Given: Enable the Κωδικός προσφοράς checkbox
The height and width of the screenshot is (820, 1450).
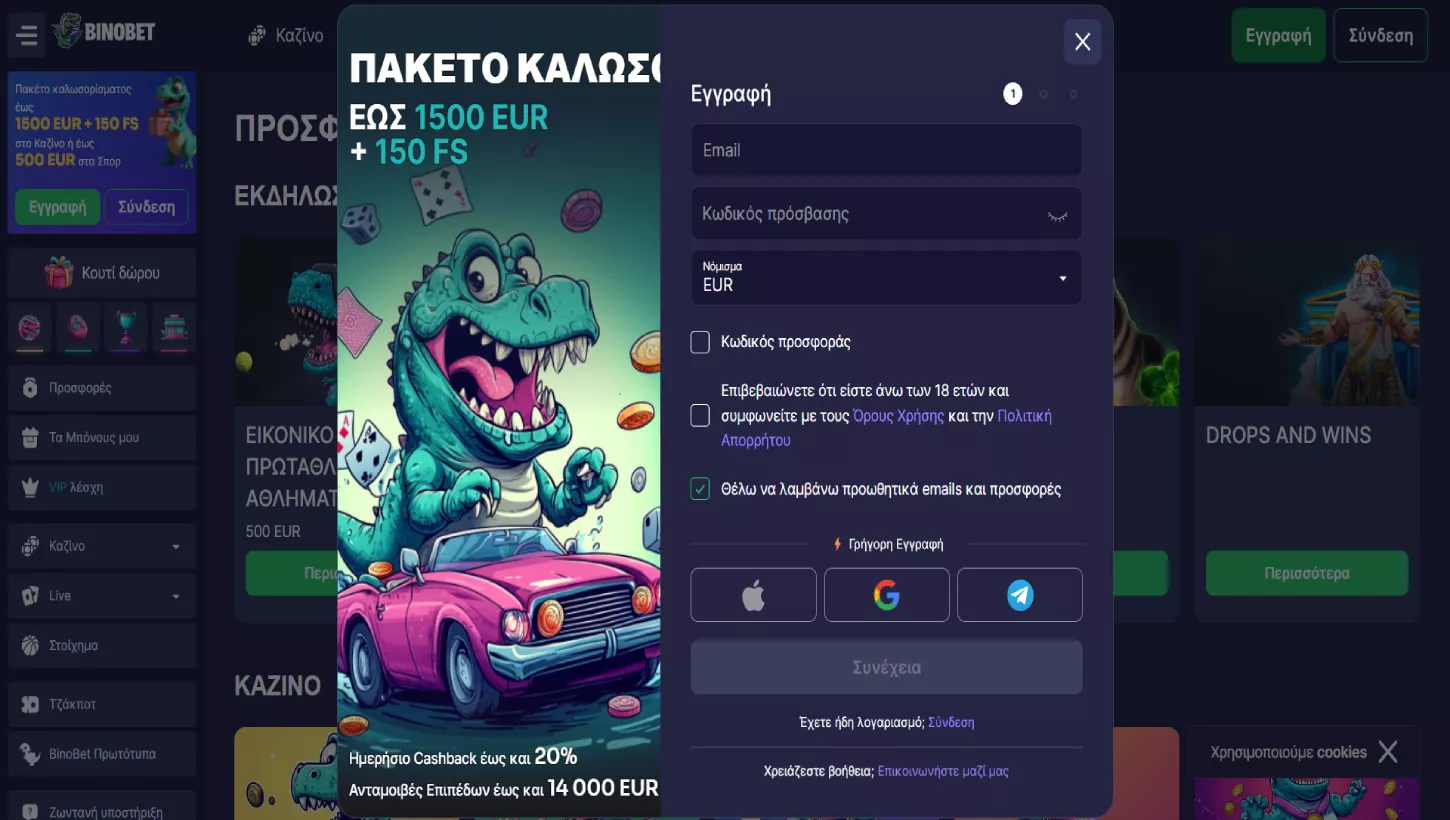Looking at the screenshot, I should coord(700,342).
